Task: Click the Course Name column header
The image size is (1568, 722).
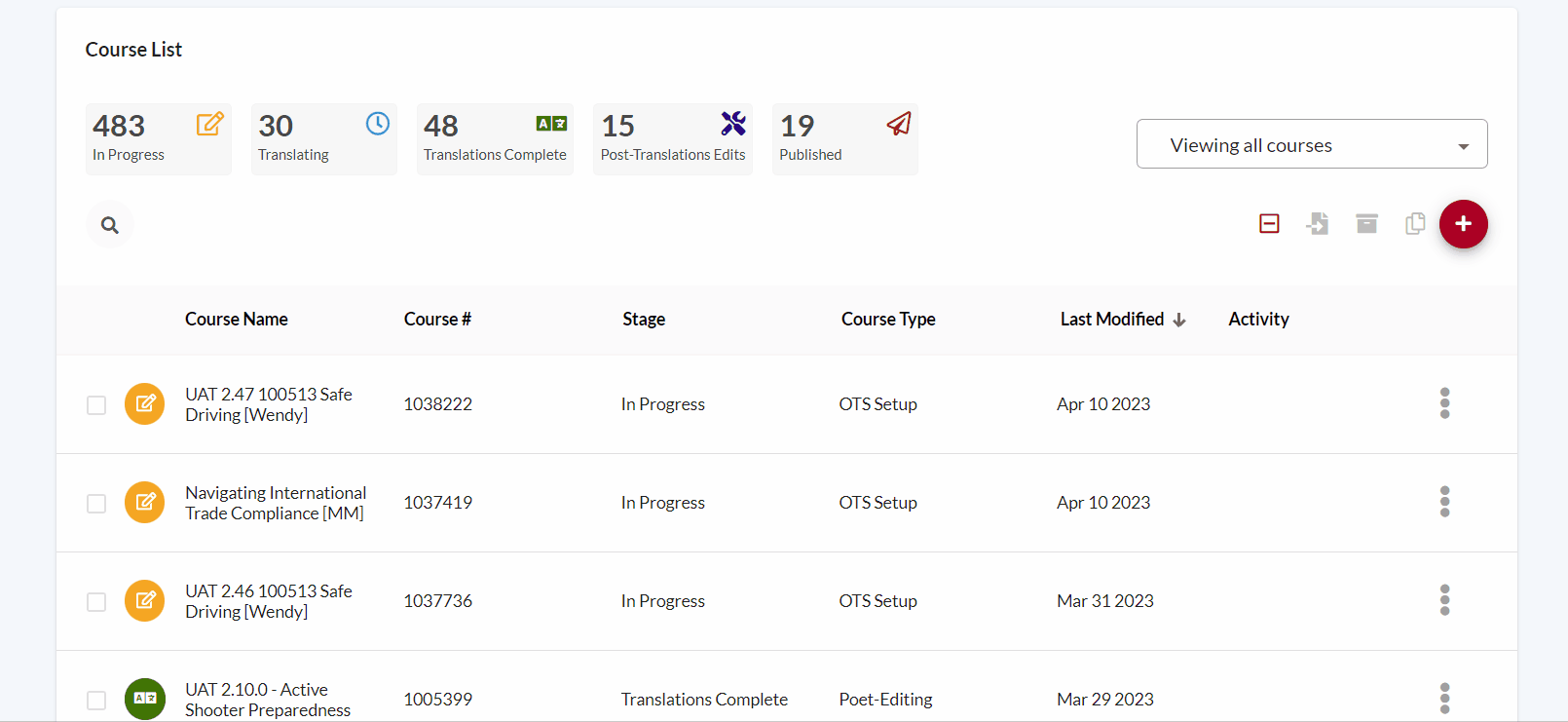Action: click(236, 320)
